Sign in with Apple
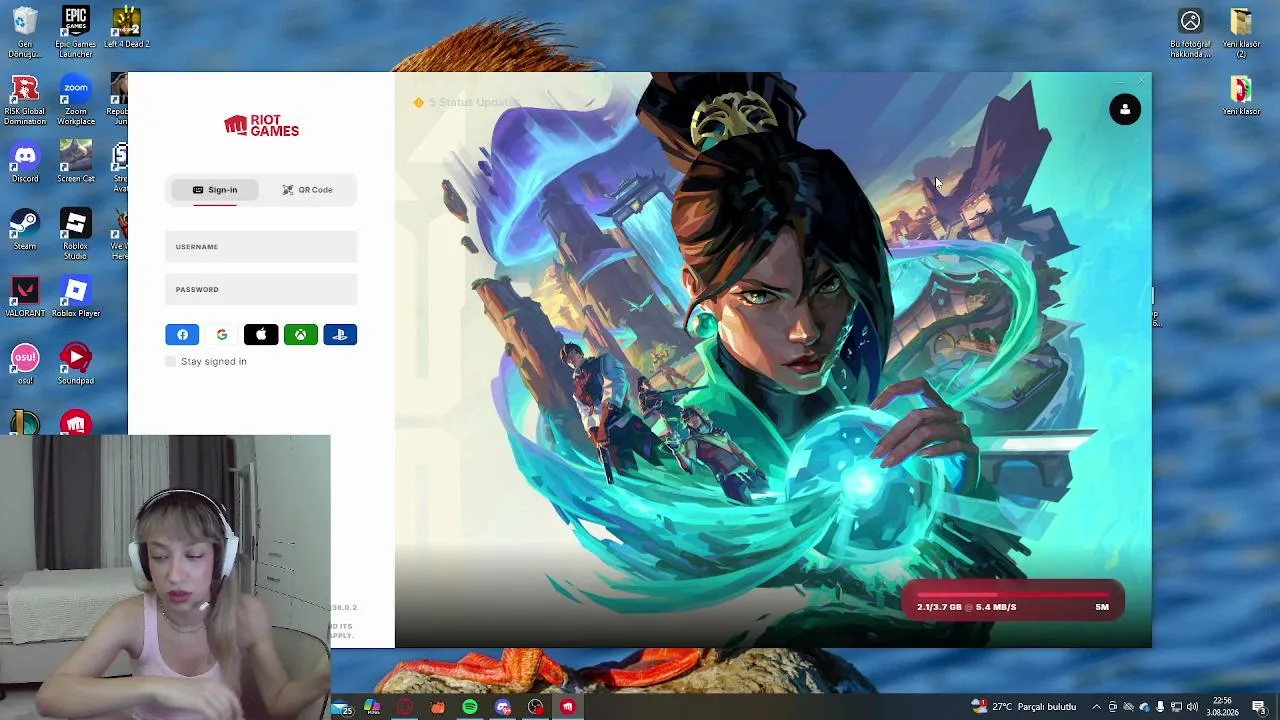Image resolution: width=1280 pixels, height=720 pixels. point(261,335)
